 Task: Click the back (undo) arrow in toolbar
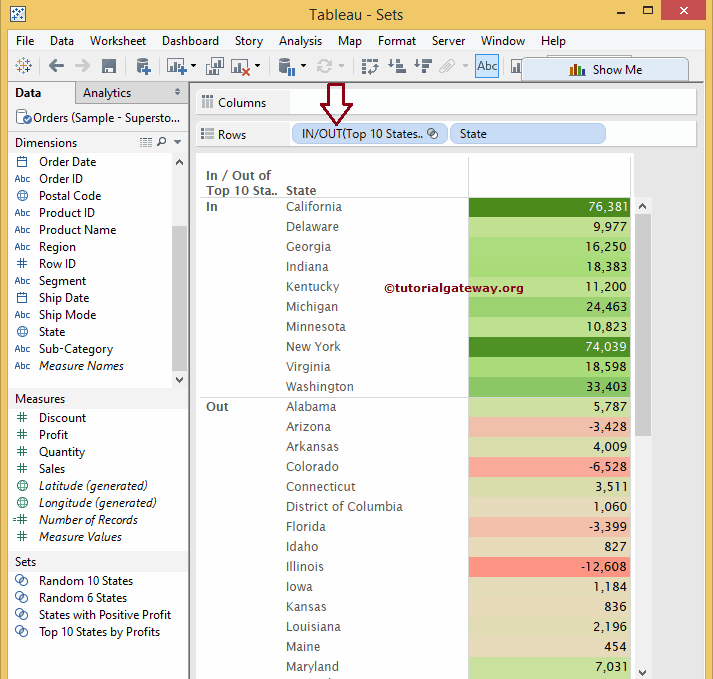point(56,66)
